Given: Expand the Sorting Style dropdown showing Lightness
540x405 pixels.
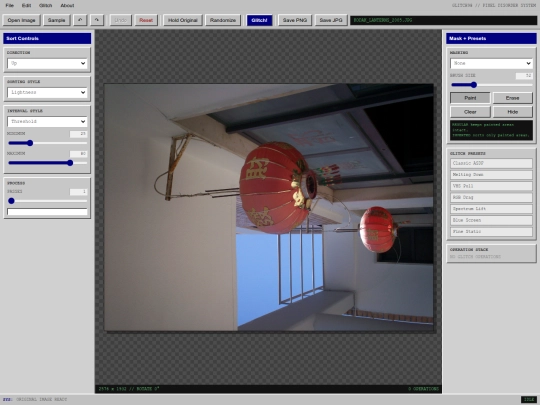Looking at the screenshot, I should pos(47,92).
